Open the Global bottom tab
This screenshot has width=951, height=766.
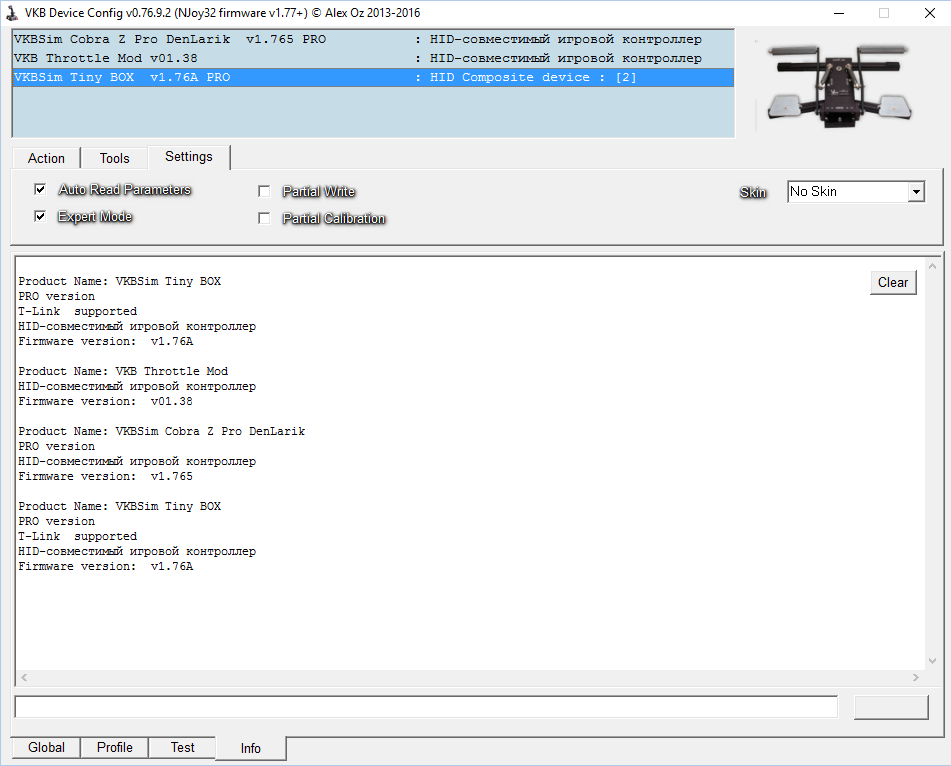(x=46, y=747)
